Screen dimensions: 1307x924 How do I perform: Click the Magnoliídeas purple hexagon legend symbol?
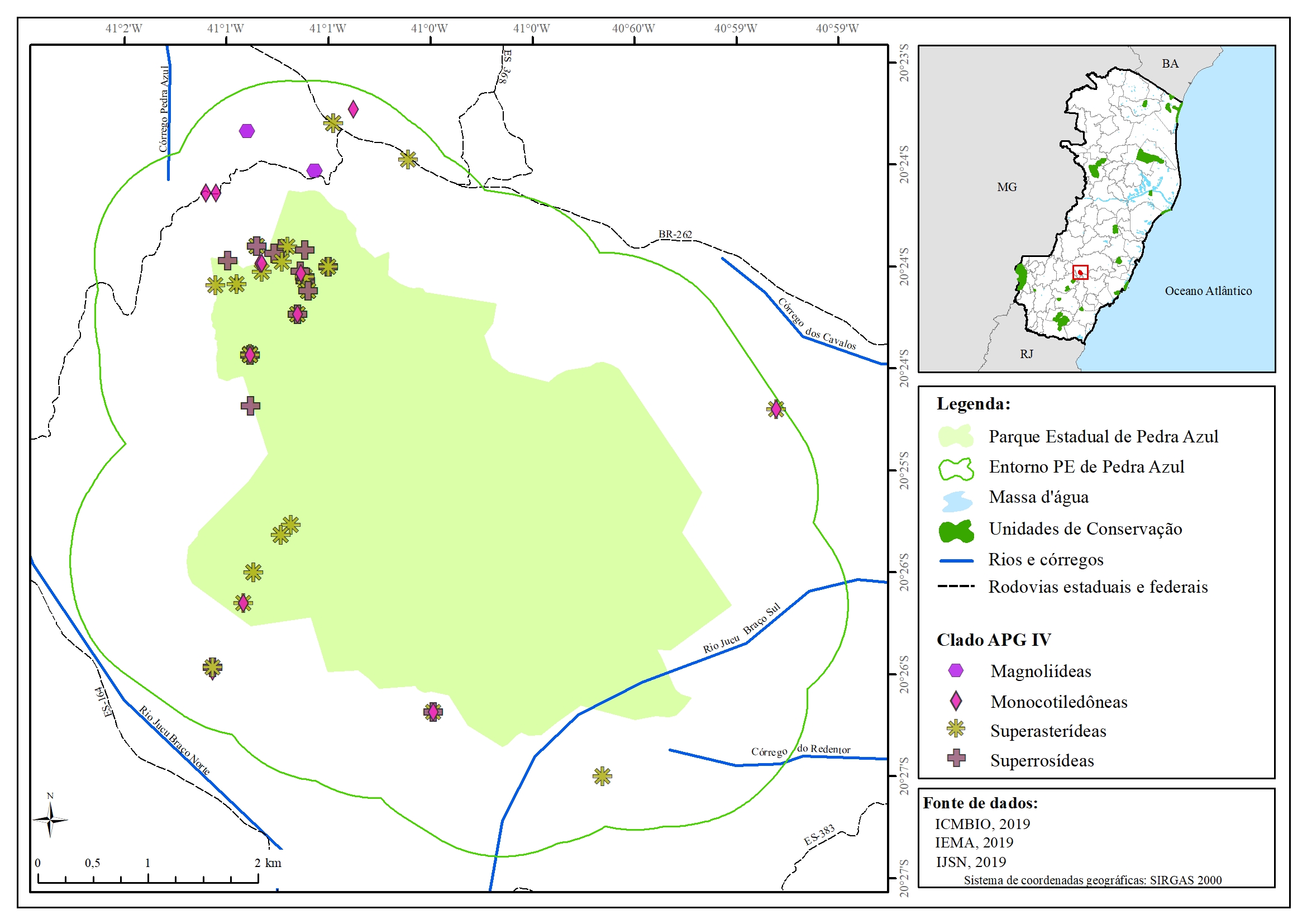pyautogui.click(x=956, y=671)
